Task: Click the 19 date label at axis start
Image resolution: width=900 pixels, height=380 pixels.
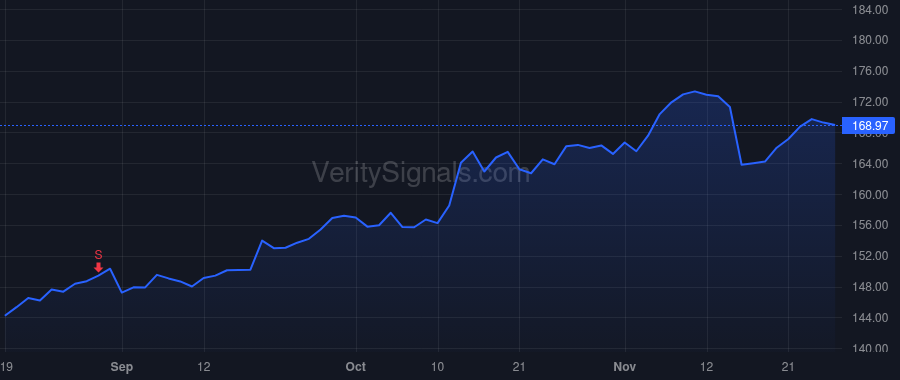Action: 6,367
